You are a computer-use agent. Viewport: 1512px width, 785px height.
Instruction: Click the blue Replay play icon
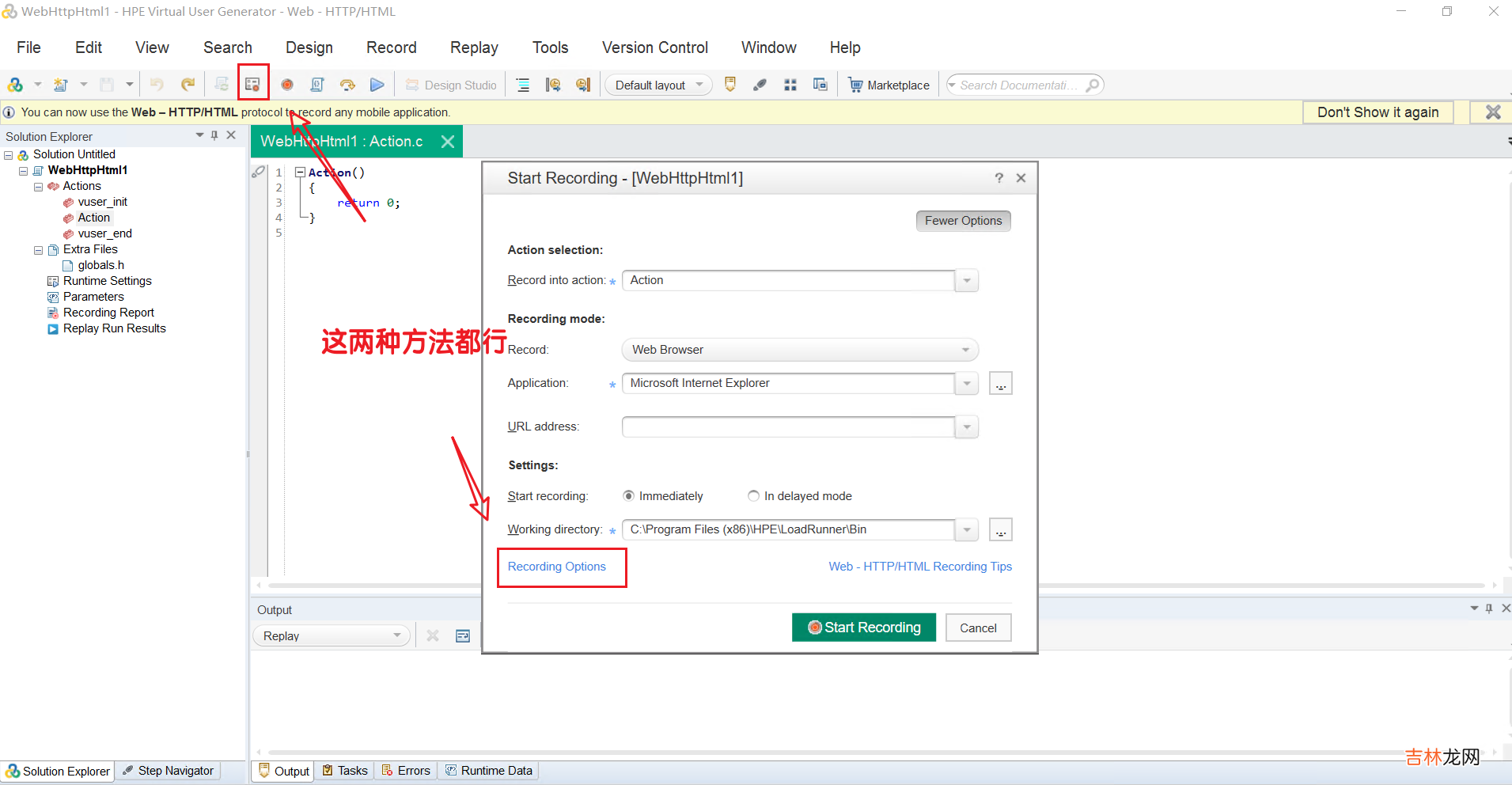point(377,85)
